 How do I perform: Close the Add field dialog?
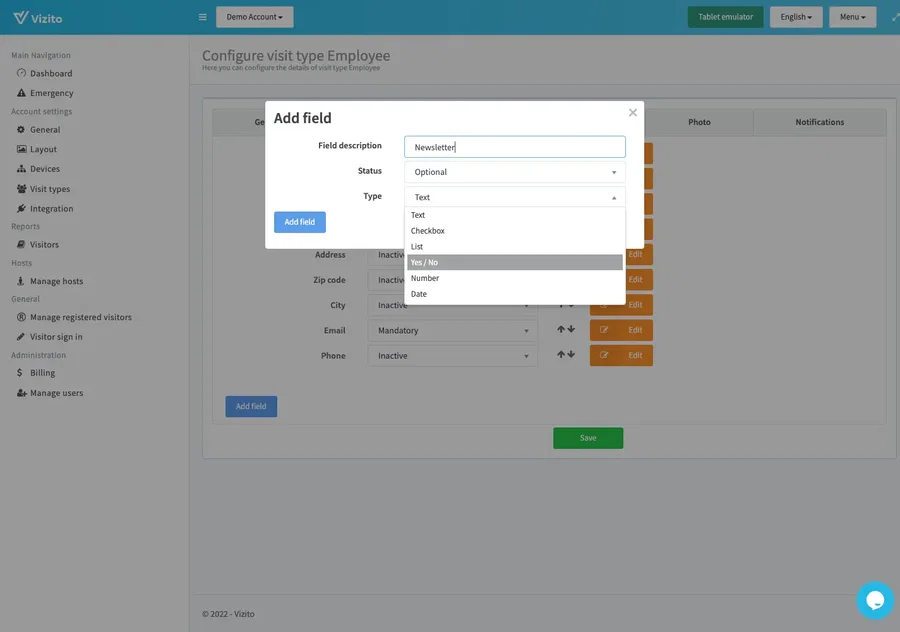(632, 113)
